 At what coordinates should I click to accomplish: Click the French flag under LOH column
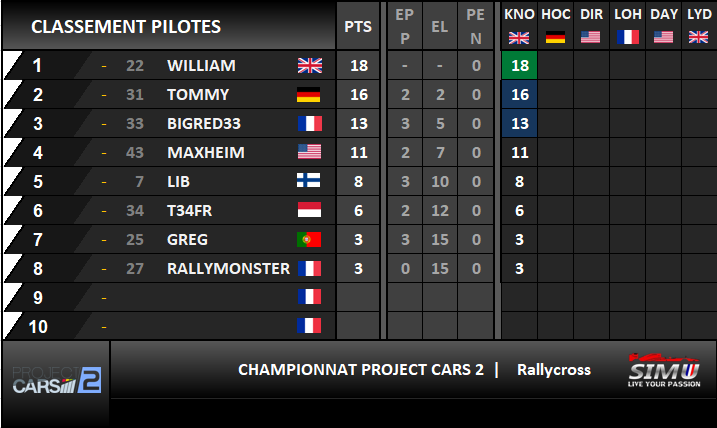tap(627, 37)
